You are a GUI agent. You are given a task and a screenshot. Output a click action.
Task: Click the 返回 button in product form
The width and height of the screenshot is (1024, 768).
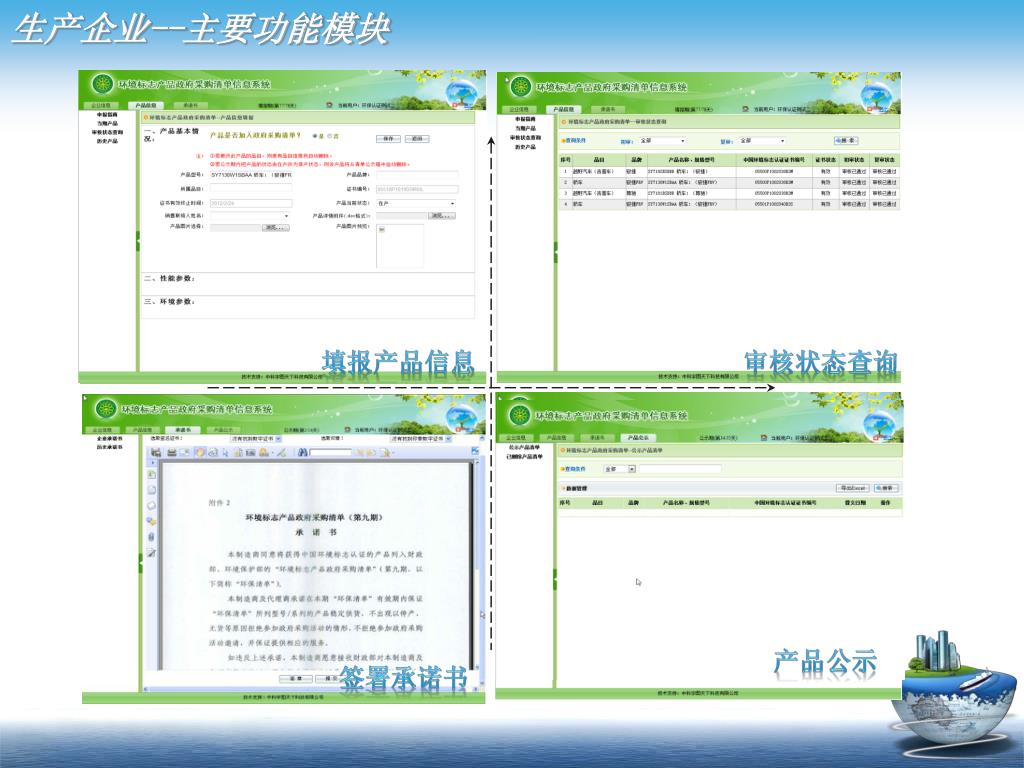click(x=417, y=139)
